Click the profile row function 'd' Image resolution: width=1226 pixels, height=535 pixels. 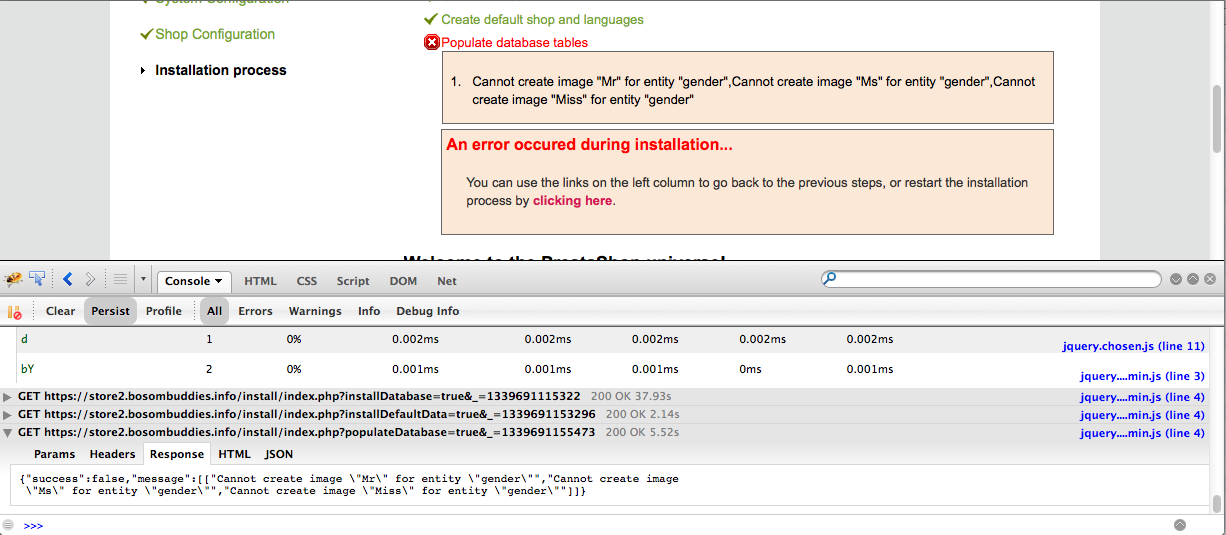(x=24, y=339)
